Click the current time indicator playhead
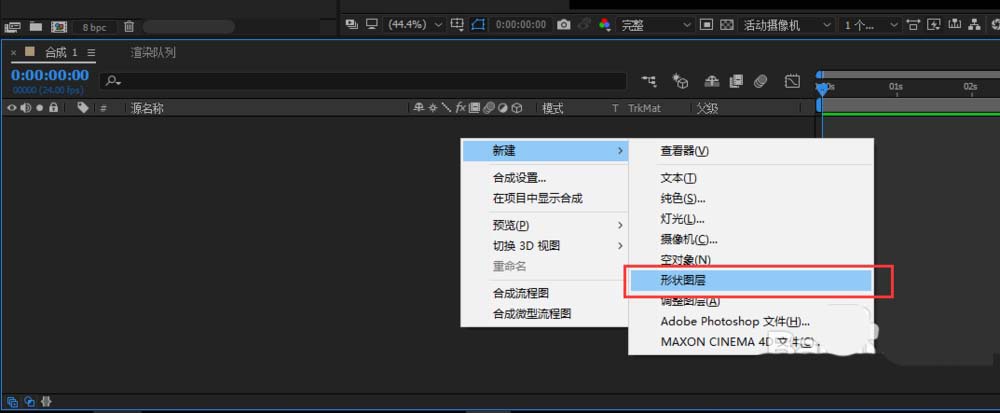This screenshot has width=1000, height=413. click(x=822, y=89)
